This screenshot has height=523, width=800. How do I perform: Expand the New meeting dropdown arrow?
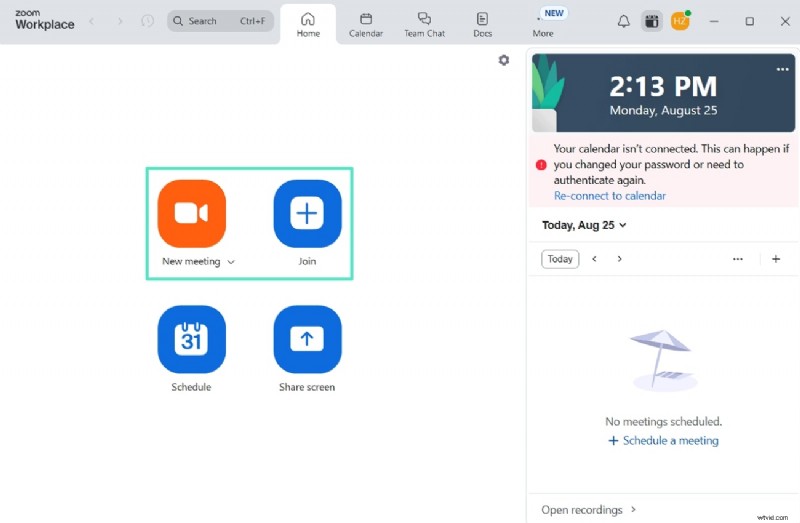(231, 262)
